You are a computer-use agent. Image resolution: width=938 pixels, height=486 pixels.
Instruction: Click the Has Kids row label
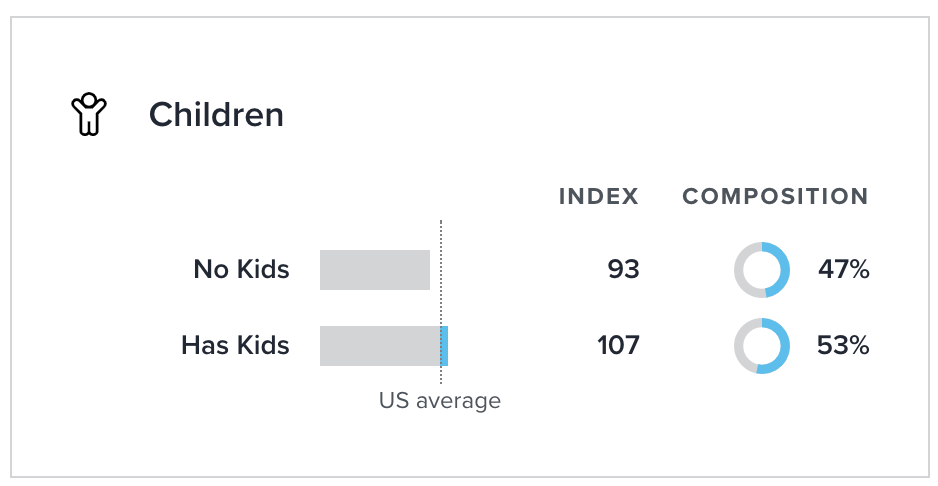[235, 346]
